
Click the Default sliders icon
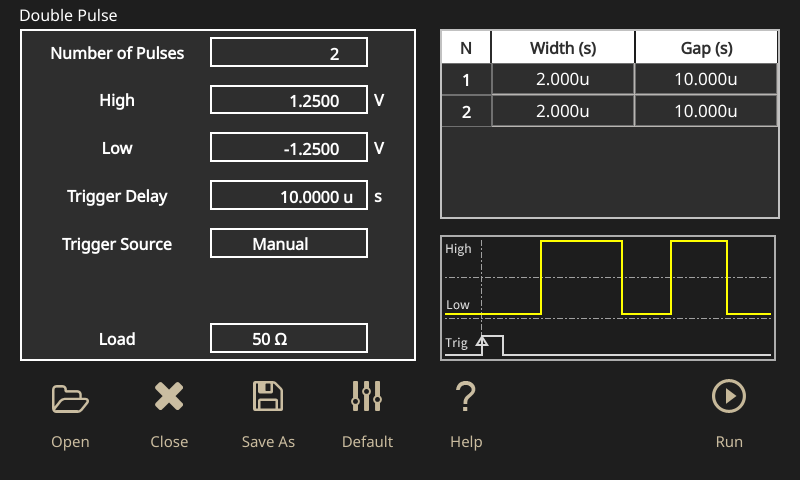pos(367,398)
